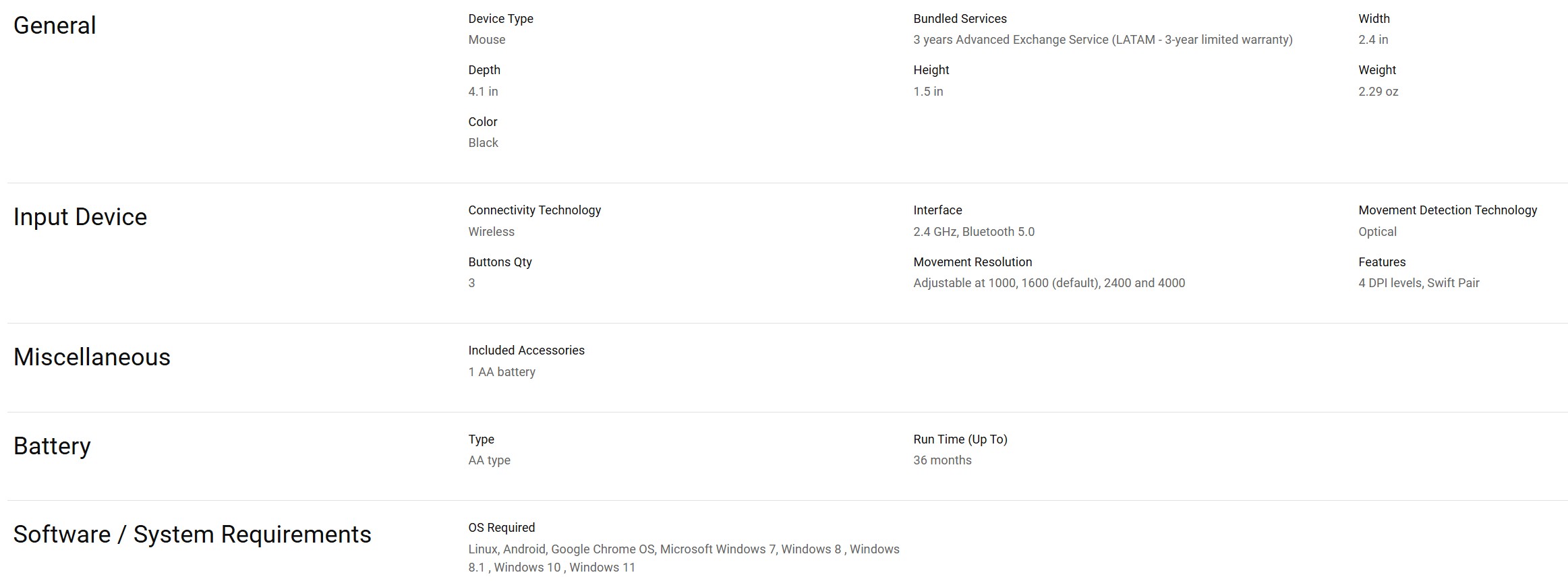
Task: Click the Movement Detection Technology label
Action: (x=1447, y=210)
